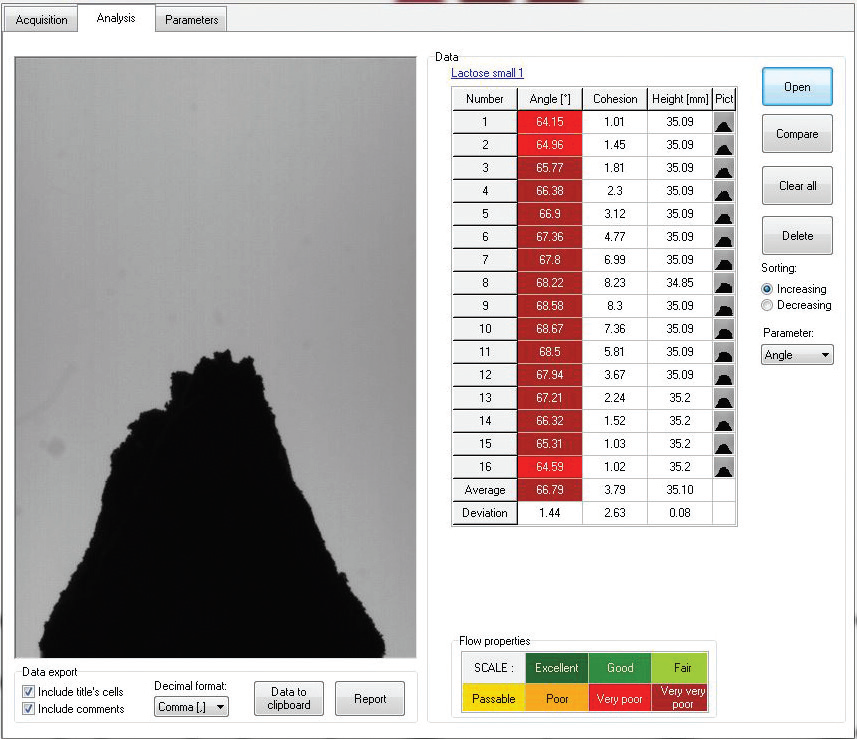This screenshot has width=857, height=739.
Task: Click the Fair light green scale swatch
Action: click(680, 668)
